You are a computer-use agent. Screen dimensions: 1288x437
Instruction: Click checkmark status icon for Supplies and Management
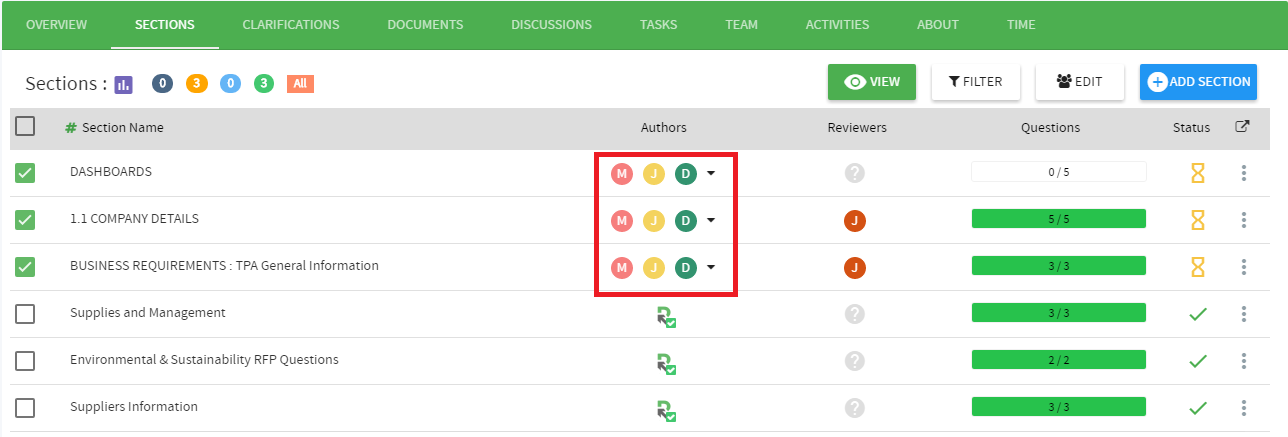tap(1197, 314)
